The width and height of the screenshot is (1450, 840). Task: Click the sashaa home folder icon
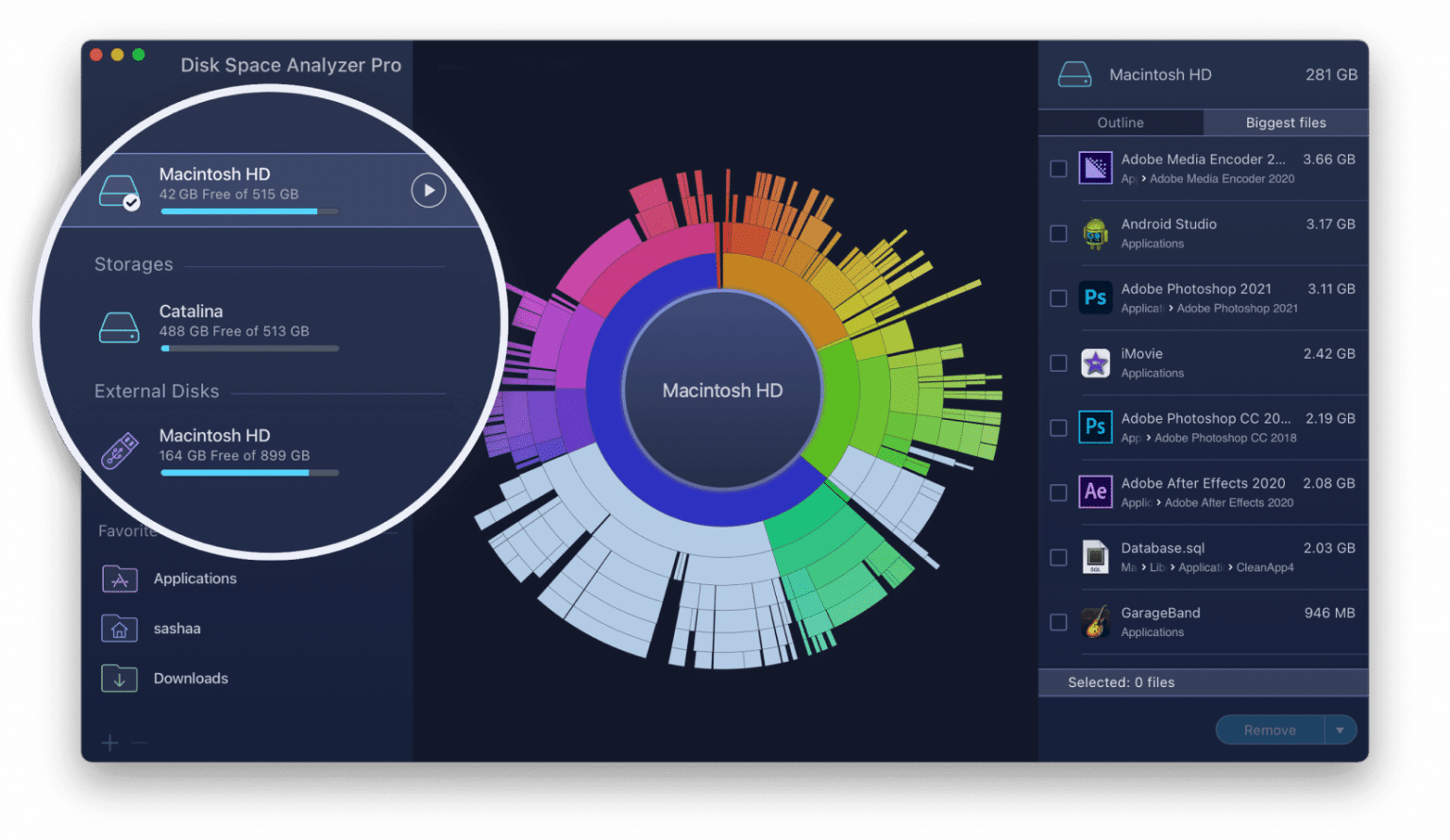[x=119, y=628]
